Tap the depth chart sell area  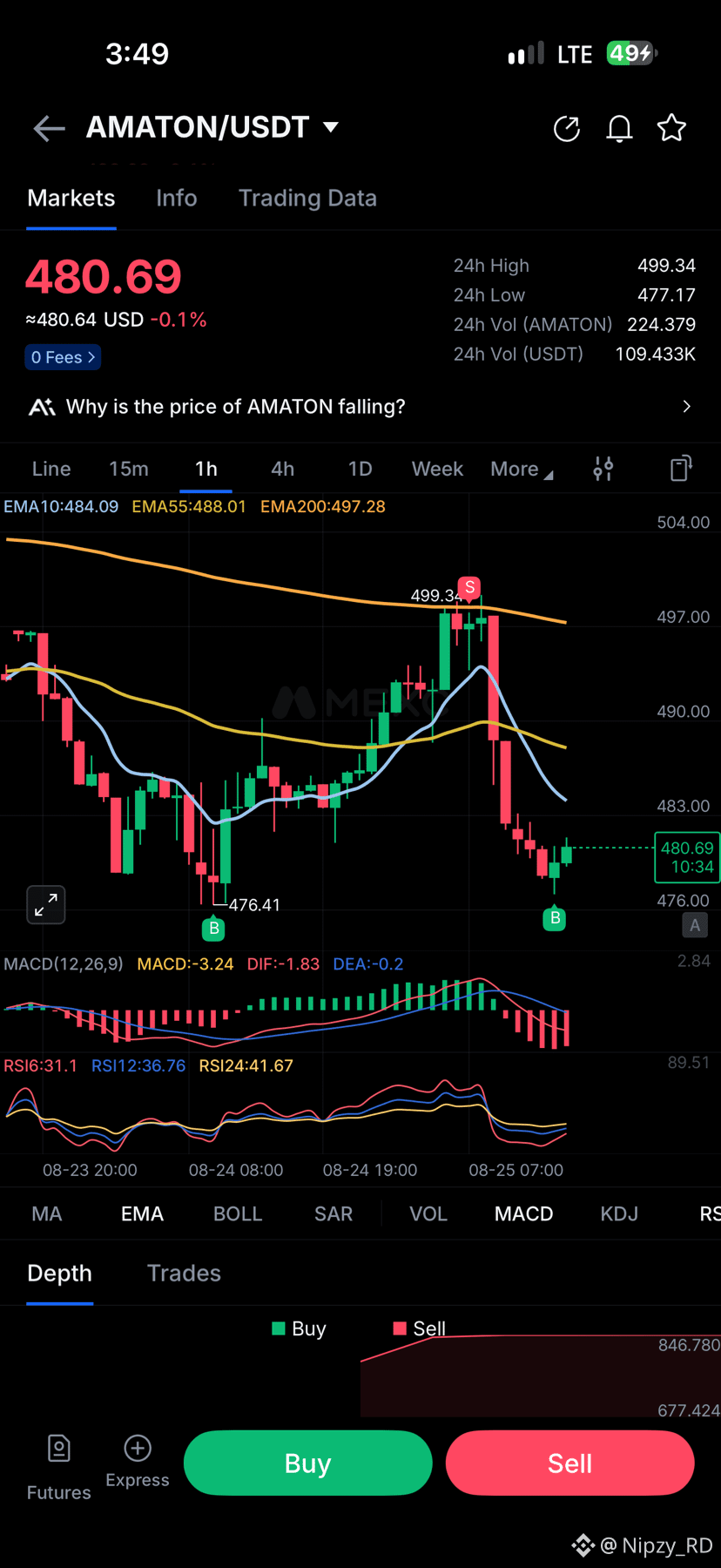[540, 1376]
